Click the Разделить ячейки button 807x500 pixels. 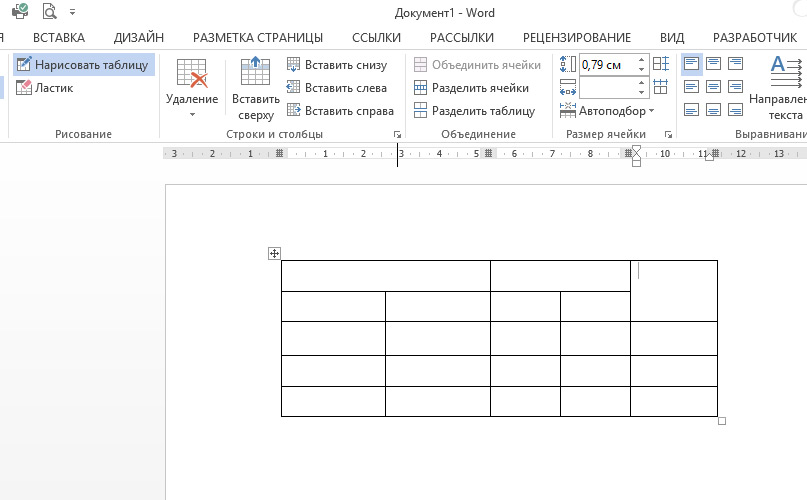click(471, 88)
